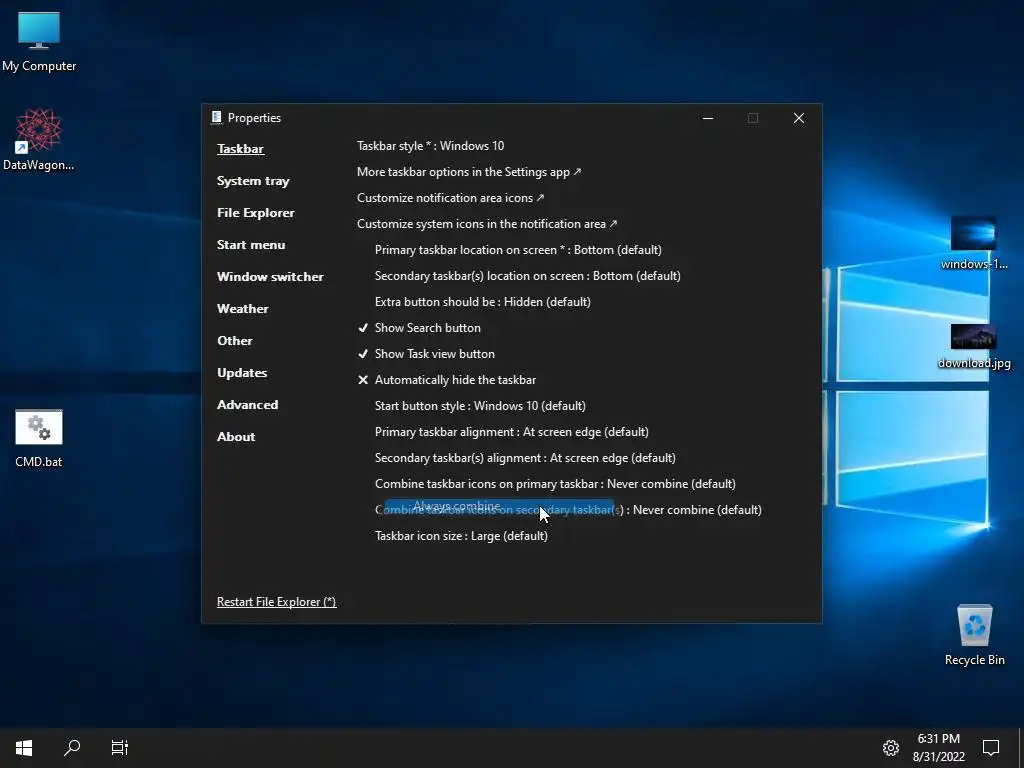The height and width of the screenshot is (768, 1024).
Task: Click the Properties window title icon
Action: pos(217,118)
